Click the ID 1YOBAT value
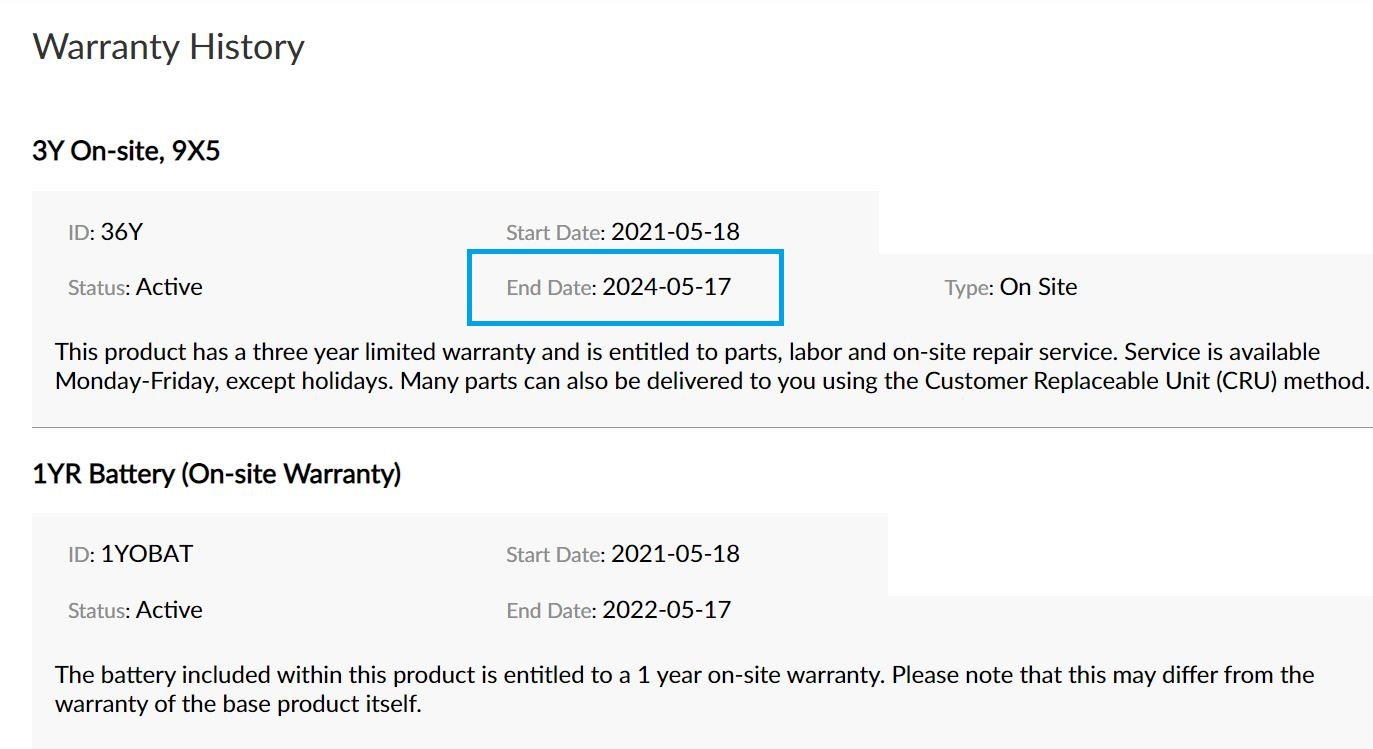1373x749 pixels. (x=147, y=553)
